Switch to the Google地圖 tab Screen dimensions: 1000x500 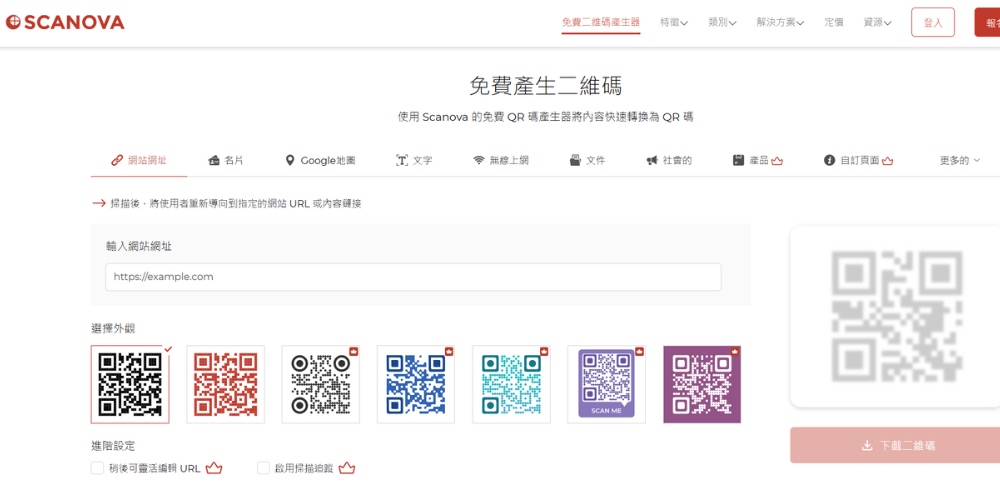tap(320, 161)
